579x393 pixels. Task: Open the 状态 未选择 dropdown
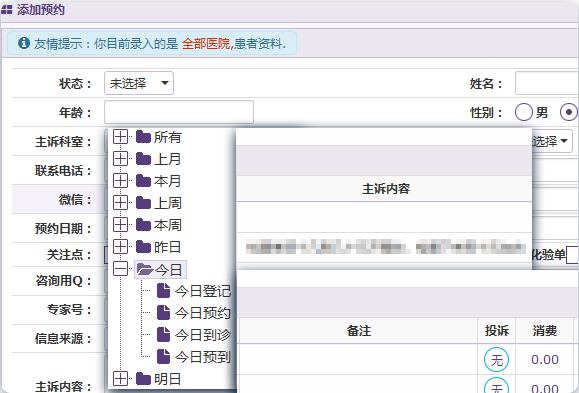[139, 83]
